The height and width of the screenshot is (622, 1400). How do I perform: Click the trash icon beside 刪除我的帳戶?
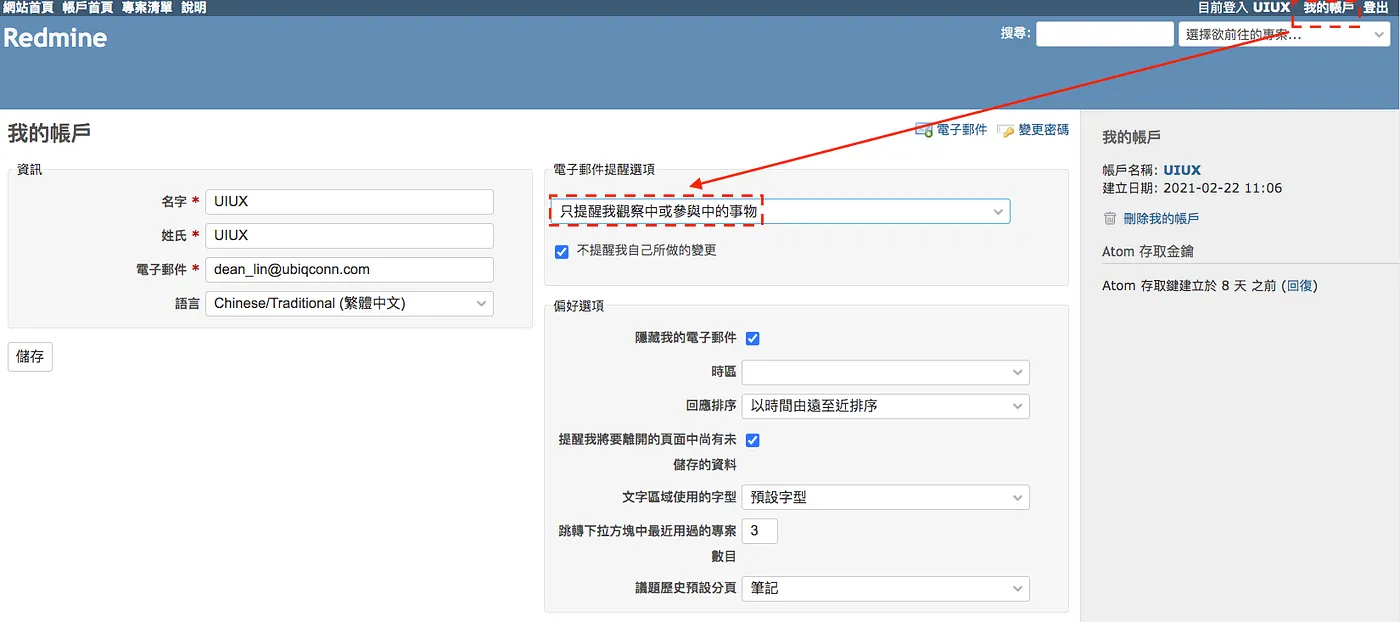pyautogui.click(x=1110, y=218)
